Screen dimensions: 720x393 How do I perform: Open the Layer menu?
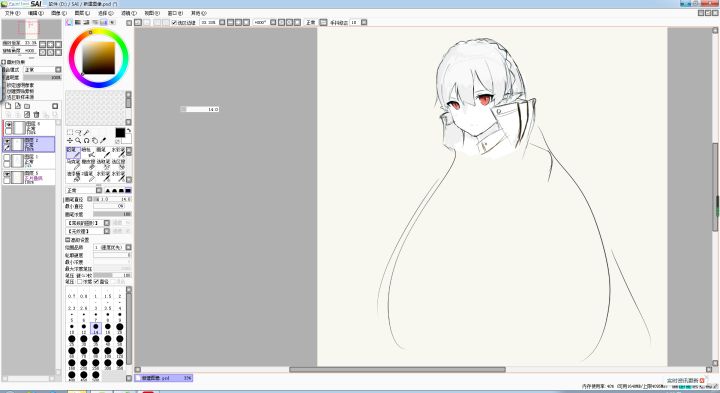click(x=82, y=13)
